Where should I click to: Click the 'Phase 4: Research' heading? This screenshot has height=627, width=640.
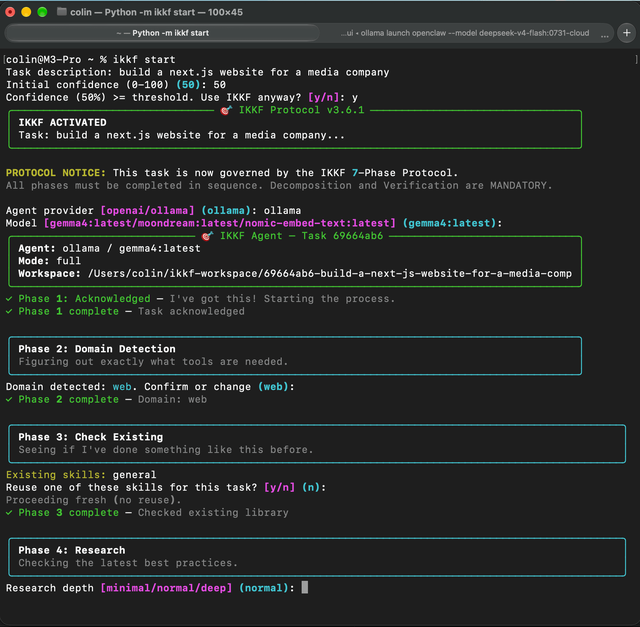tap(72, 550)
